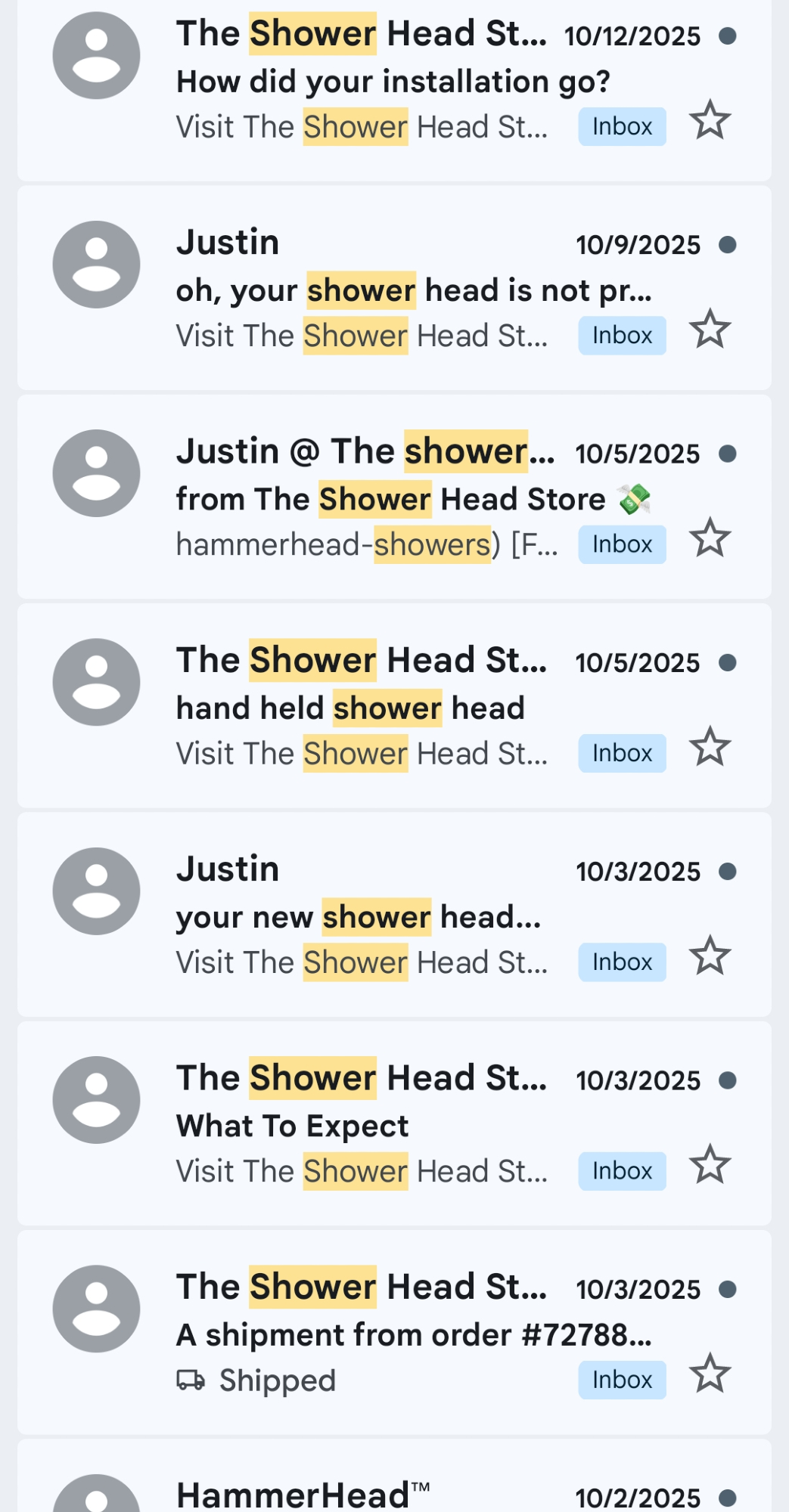Star the 'oh, your shower head' email
The width and height of the screenshot is (789, 1512).
click(710, 330)
